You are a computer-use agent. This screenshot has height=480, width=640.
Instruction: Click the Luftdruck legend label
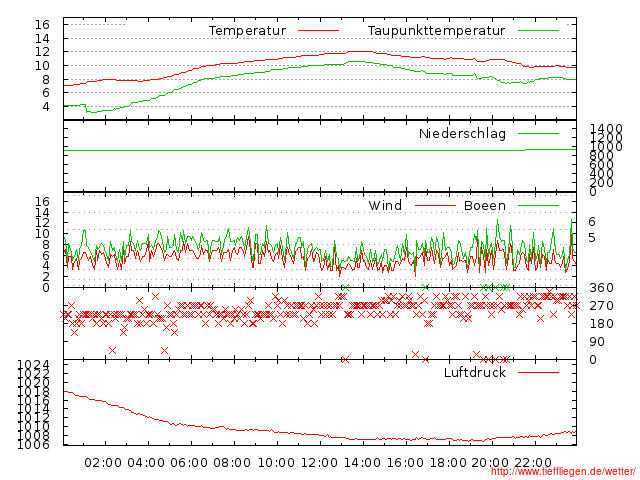coord(475,372)
